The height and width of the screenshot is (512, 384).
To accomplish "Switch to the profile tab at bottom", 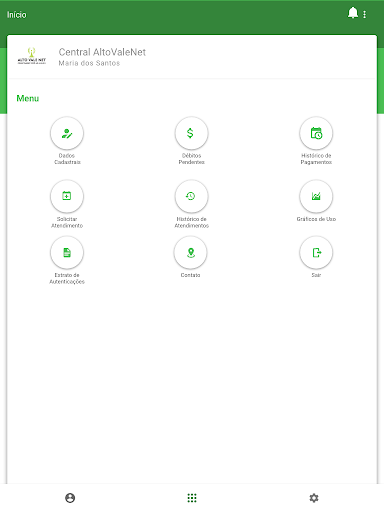I will [x=70, y=498].
